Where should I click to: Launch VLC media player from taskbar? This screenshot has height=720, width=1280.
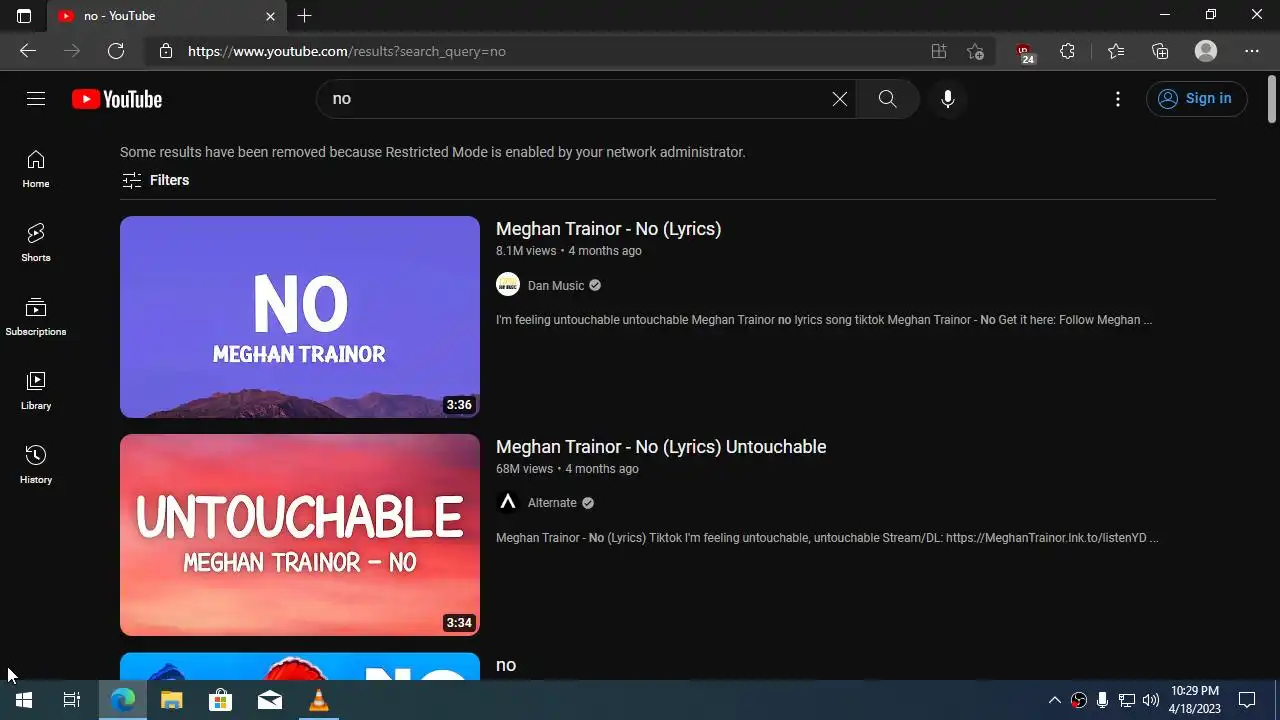pyautogui.click(x=319, y=700)
